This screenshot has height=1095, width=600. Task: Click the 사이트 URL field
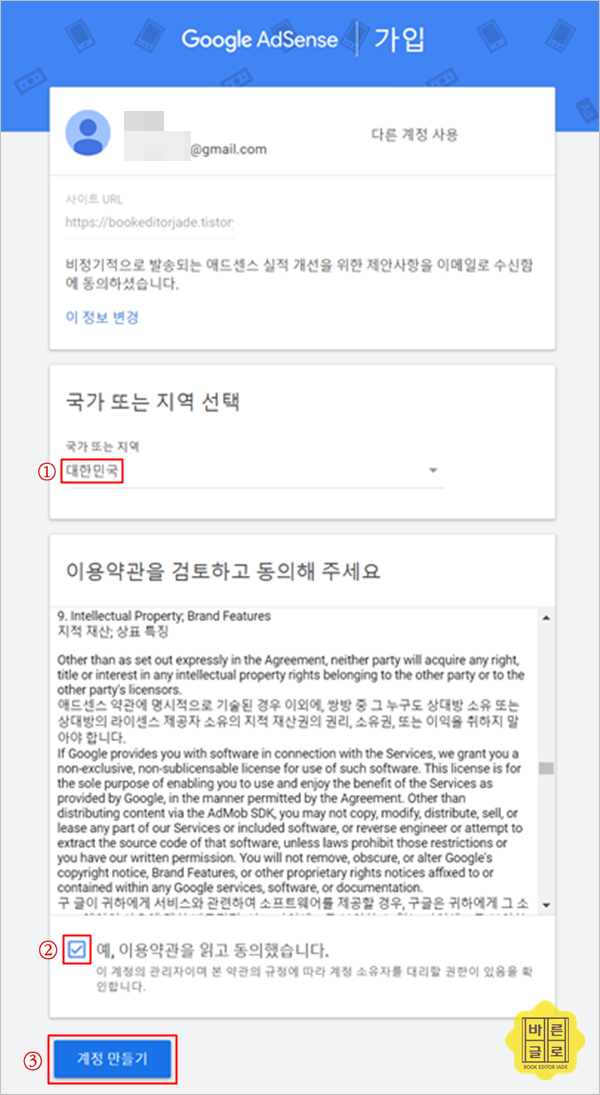[149, 222]
